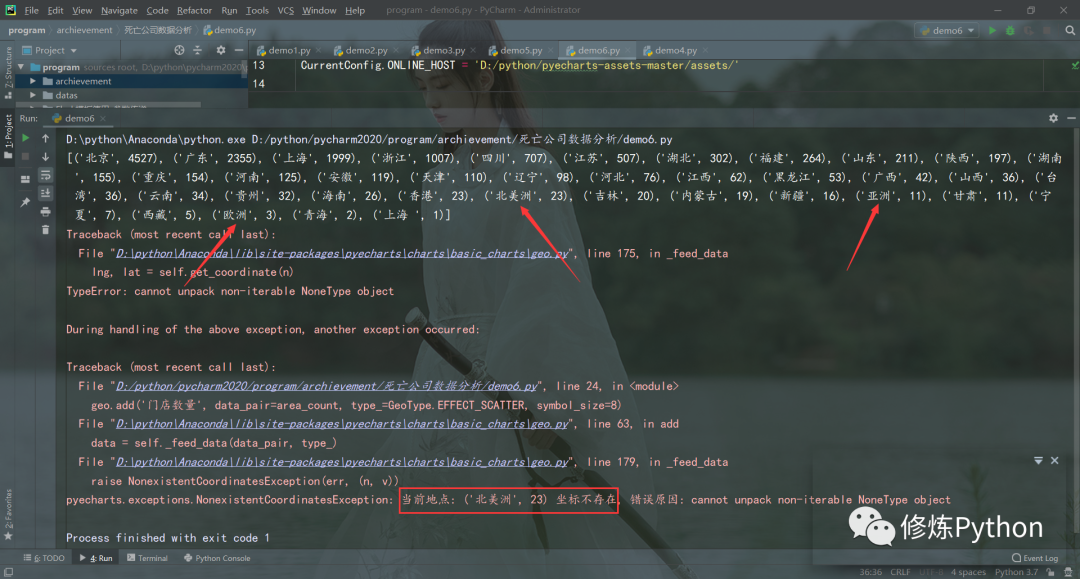Click the print icon in the Run console
1080x579 pixels.
pyautogui.click(x=45, y=211)
